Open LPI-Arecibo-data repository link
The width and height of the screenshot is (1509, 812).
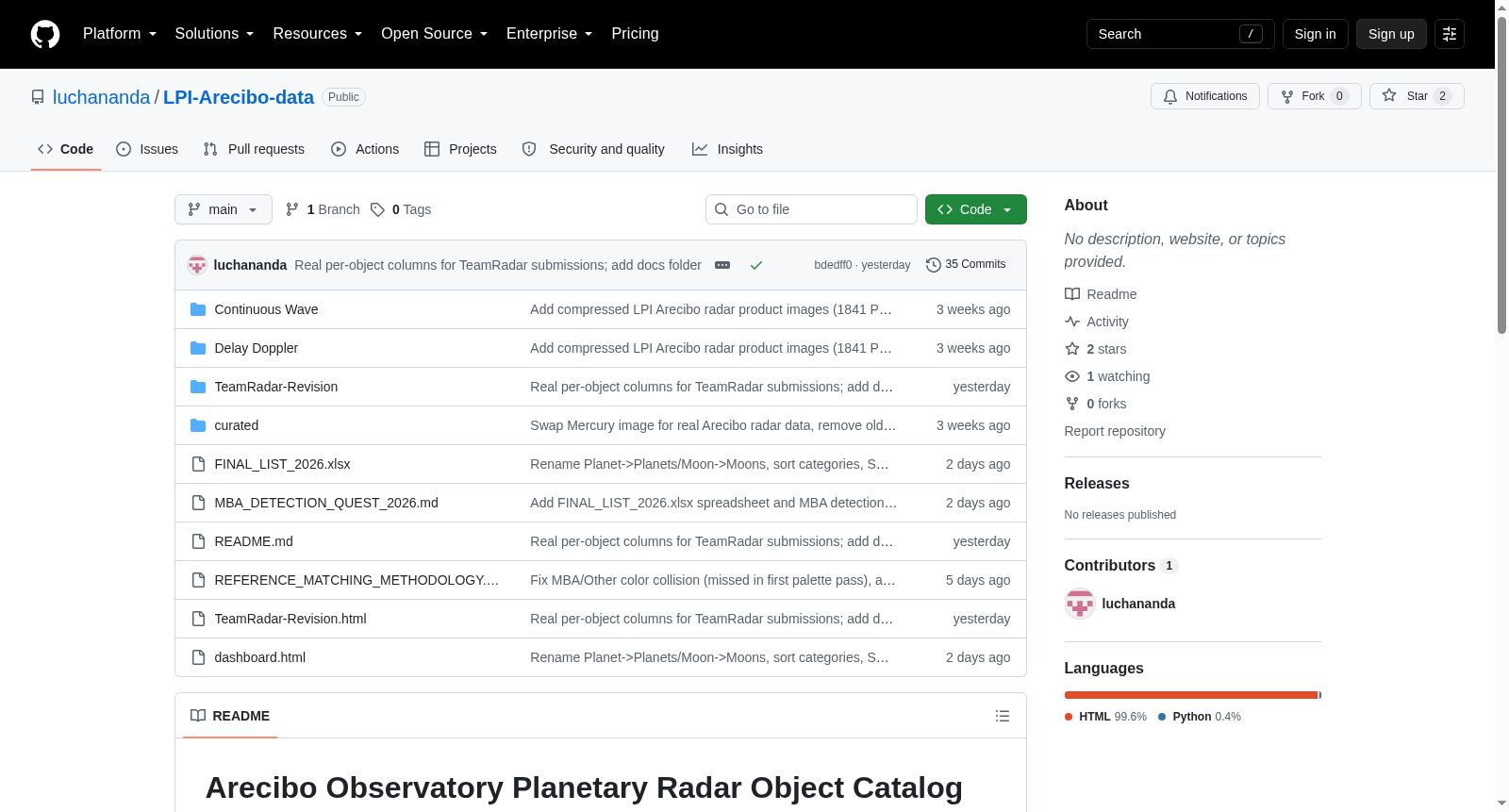pos(239,97)
